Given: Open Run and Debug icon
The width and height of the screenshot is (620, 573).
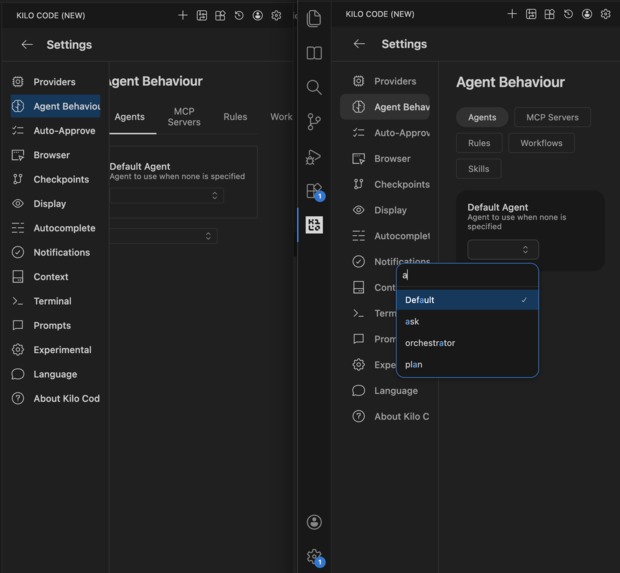Looking at the screenshot, I should click(x=314, y=157).
